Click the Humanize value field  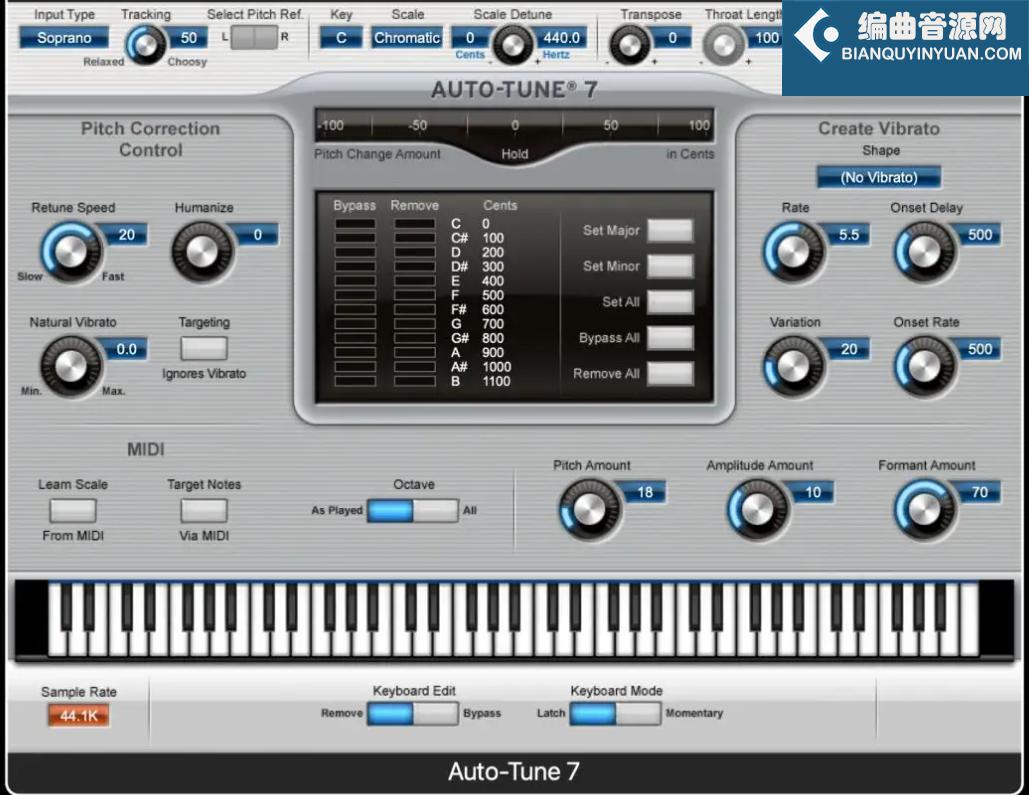point(257,234)
